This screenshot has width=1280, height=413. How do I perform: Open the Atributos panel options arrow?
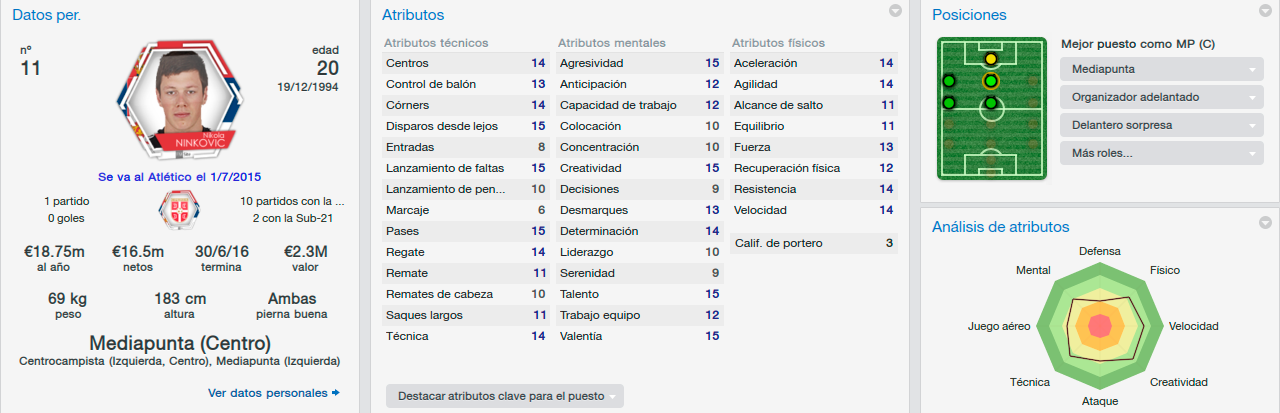(x=895, y=11)
